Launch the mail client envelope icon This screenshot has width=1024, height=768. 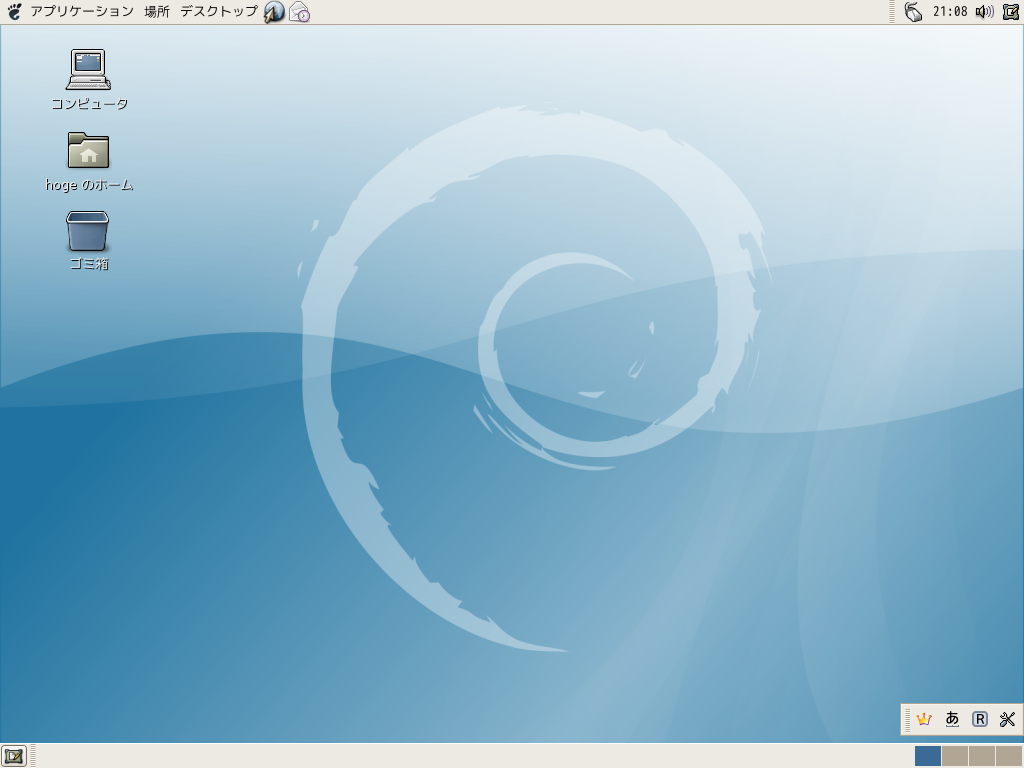tap(299, 12)
